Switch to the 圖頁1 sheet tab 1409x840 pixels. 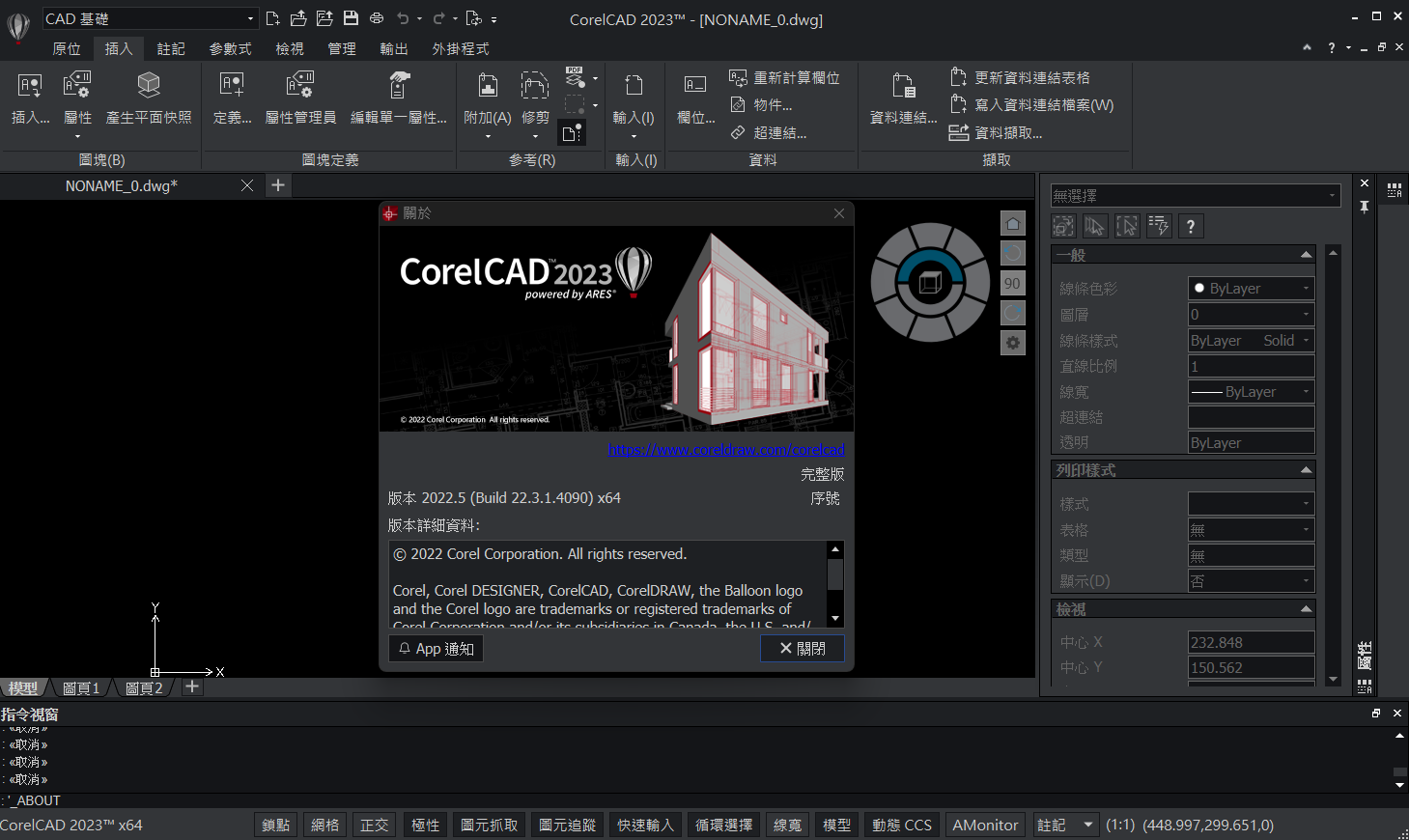point(81,687)
